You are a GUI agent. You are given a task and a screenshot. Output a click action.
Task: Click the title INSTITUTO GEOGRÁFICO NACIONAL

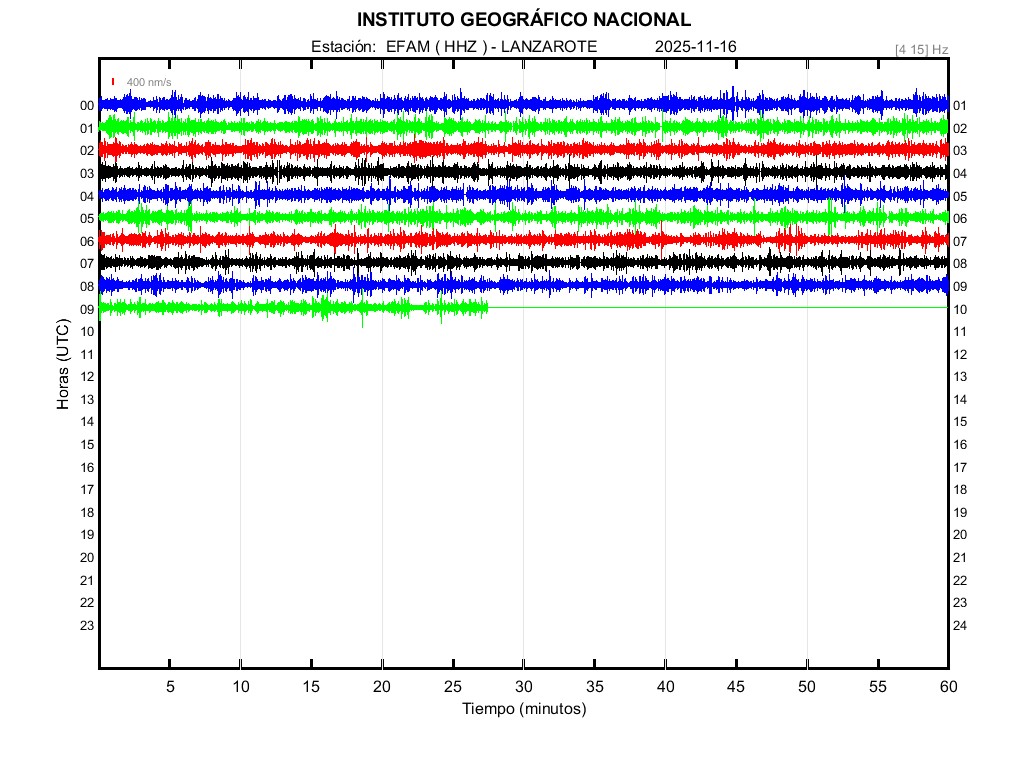pos(523,20)
